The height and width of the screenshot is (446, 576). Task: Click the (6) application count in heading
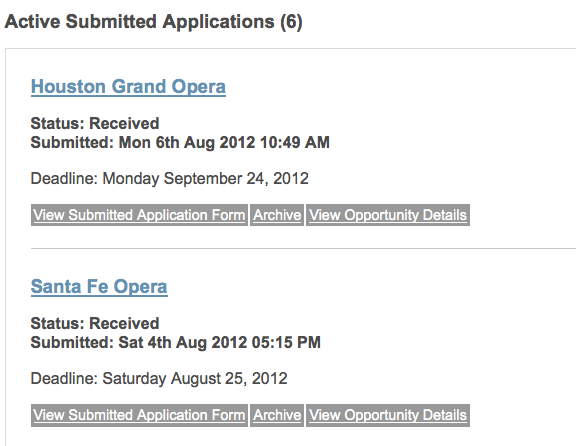click(291, 22)
